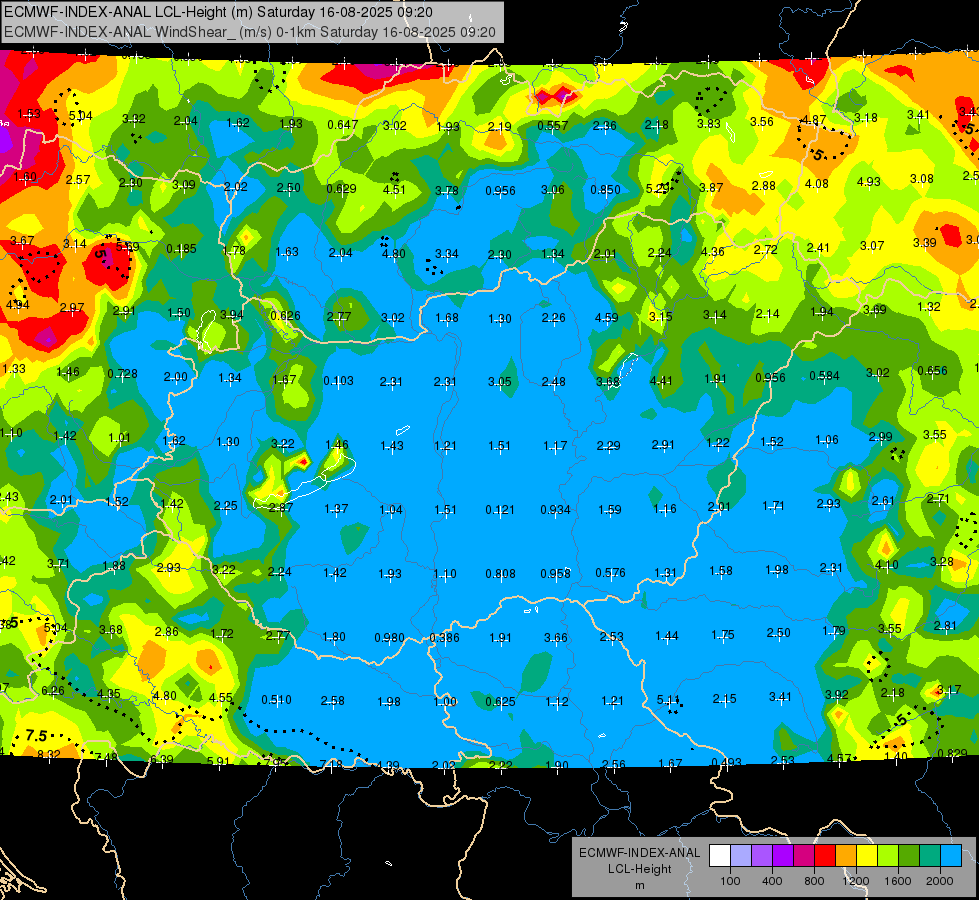This screenshot has height=900, width=979.
Task: Click the grid value 4.36
Action: (x=712, y=251)
